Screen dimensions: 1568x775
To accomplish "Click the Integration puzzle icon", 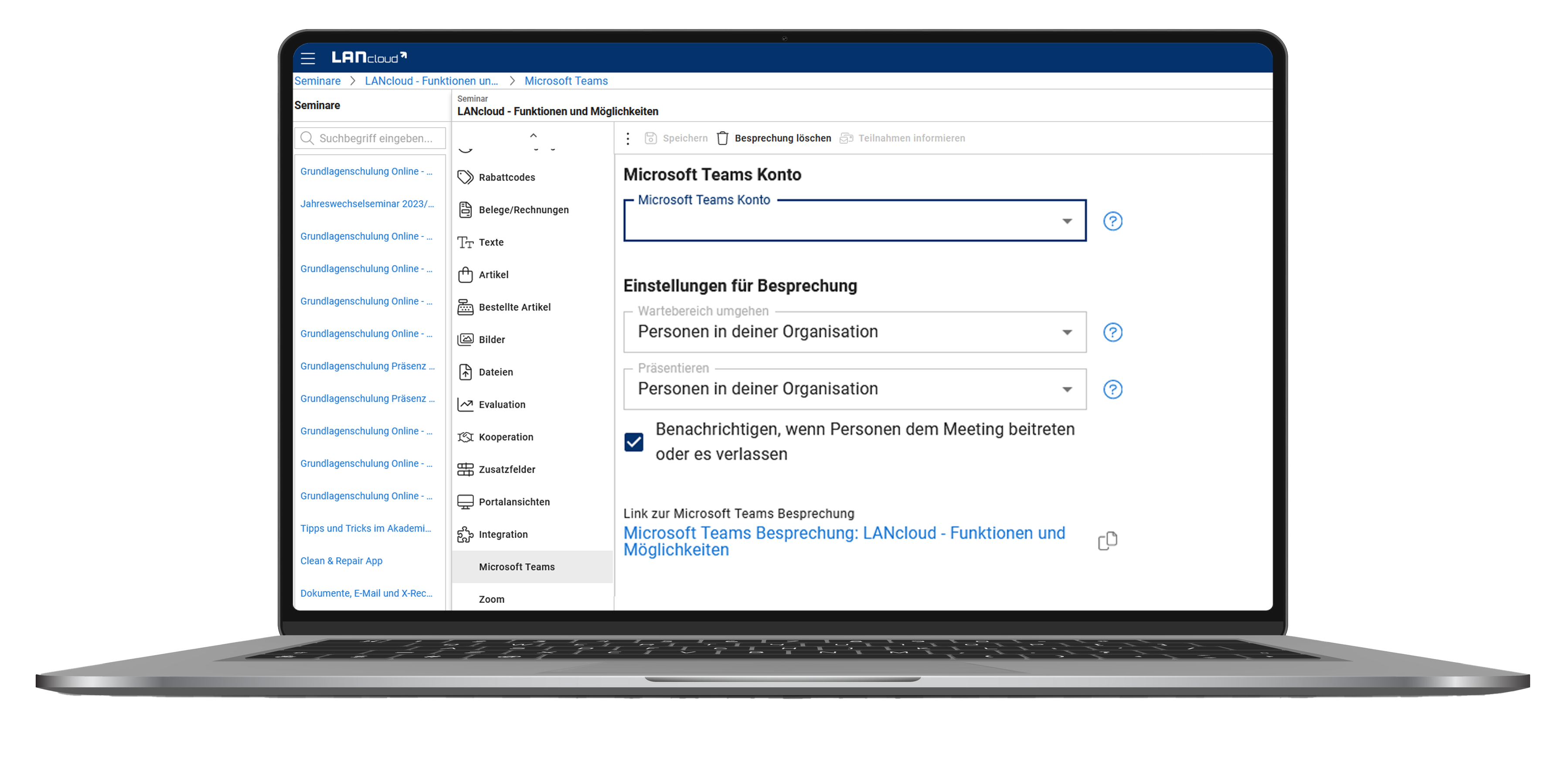I will click(465, 534).
